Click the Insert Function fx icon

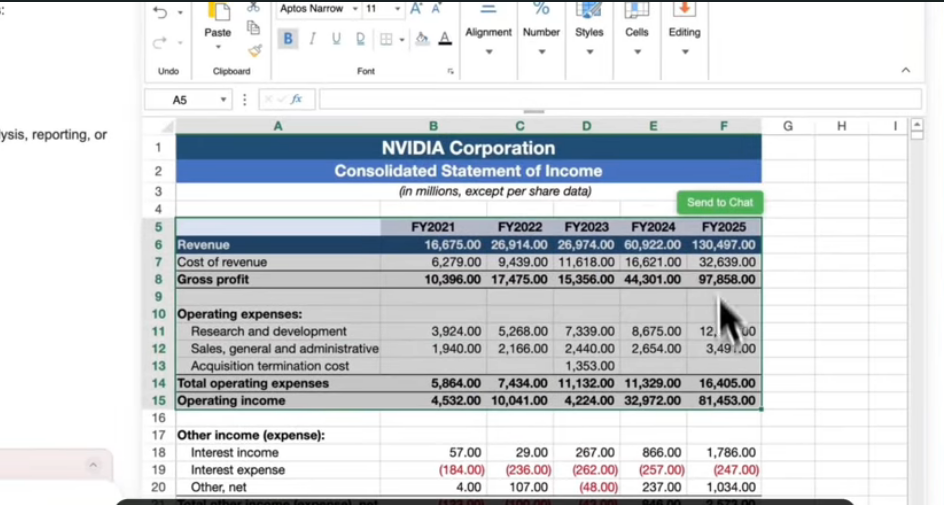(296, 100)
